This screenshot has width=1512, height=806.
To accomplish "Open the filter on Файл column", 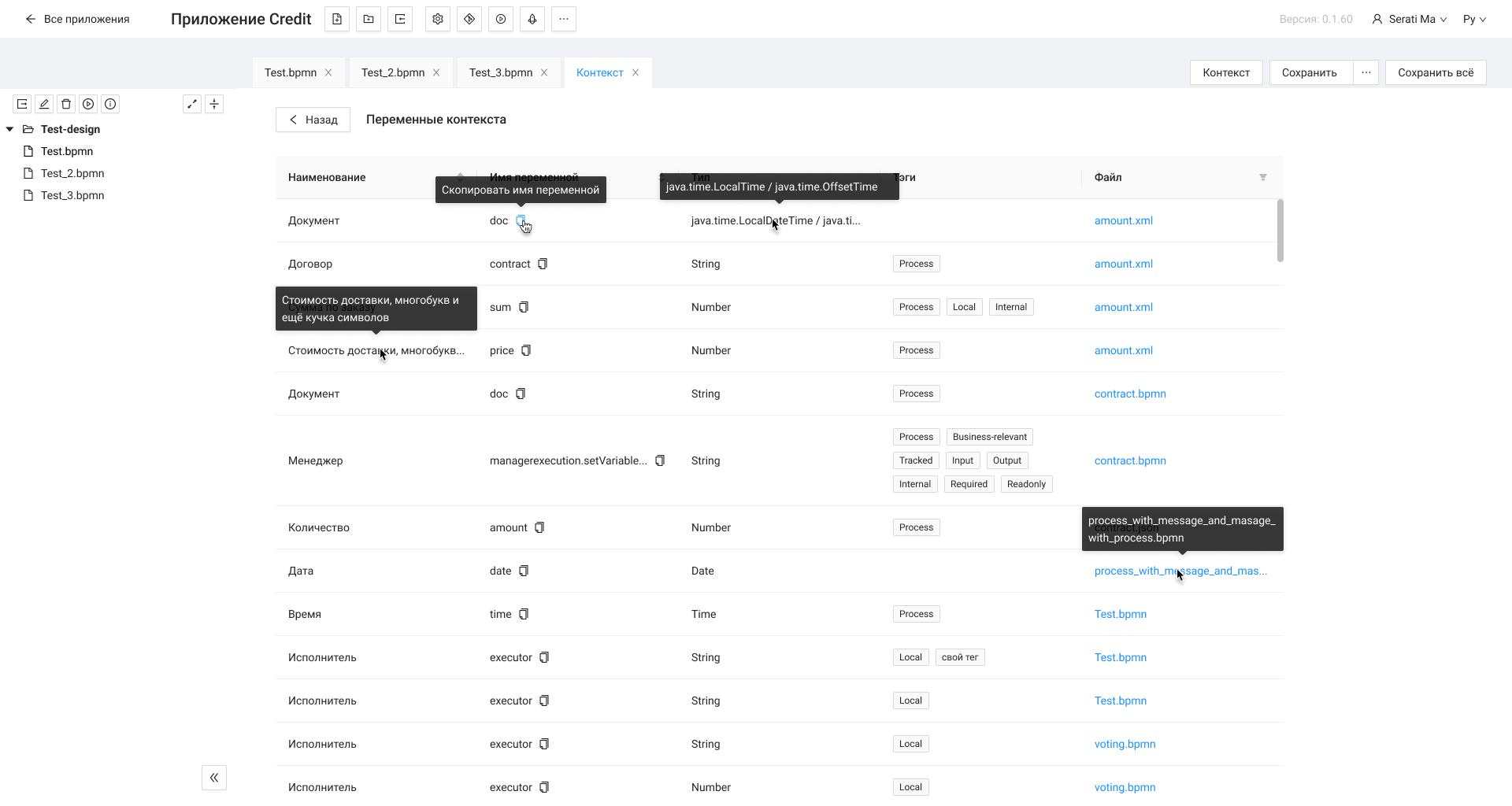I will [1262, 178].
